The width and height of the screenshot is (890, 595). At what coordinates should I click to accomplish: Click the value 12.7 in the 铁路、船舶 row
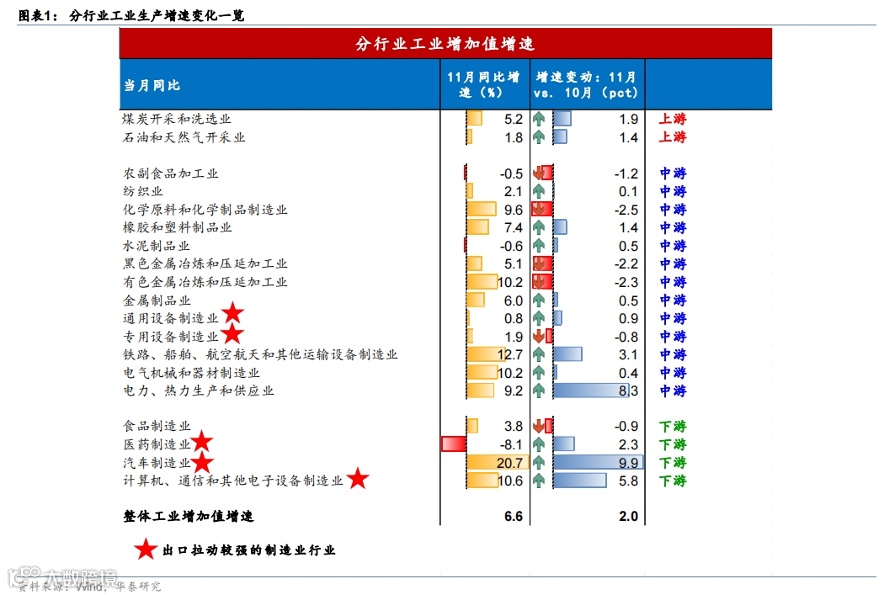(510, 355)
